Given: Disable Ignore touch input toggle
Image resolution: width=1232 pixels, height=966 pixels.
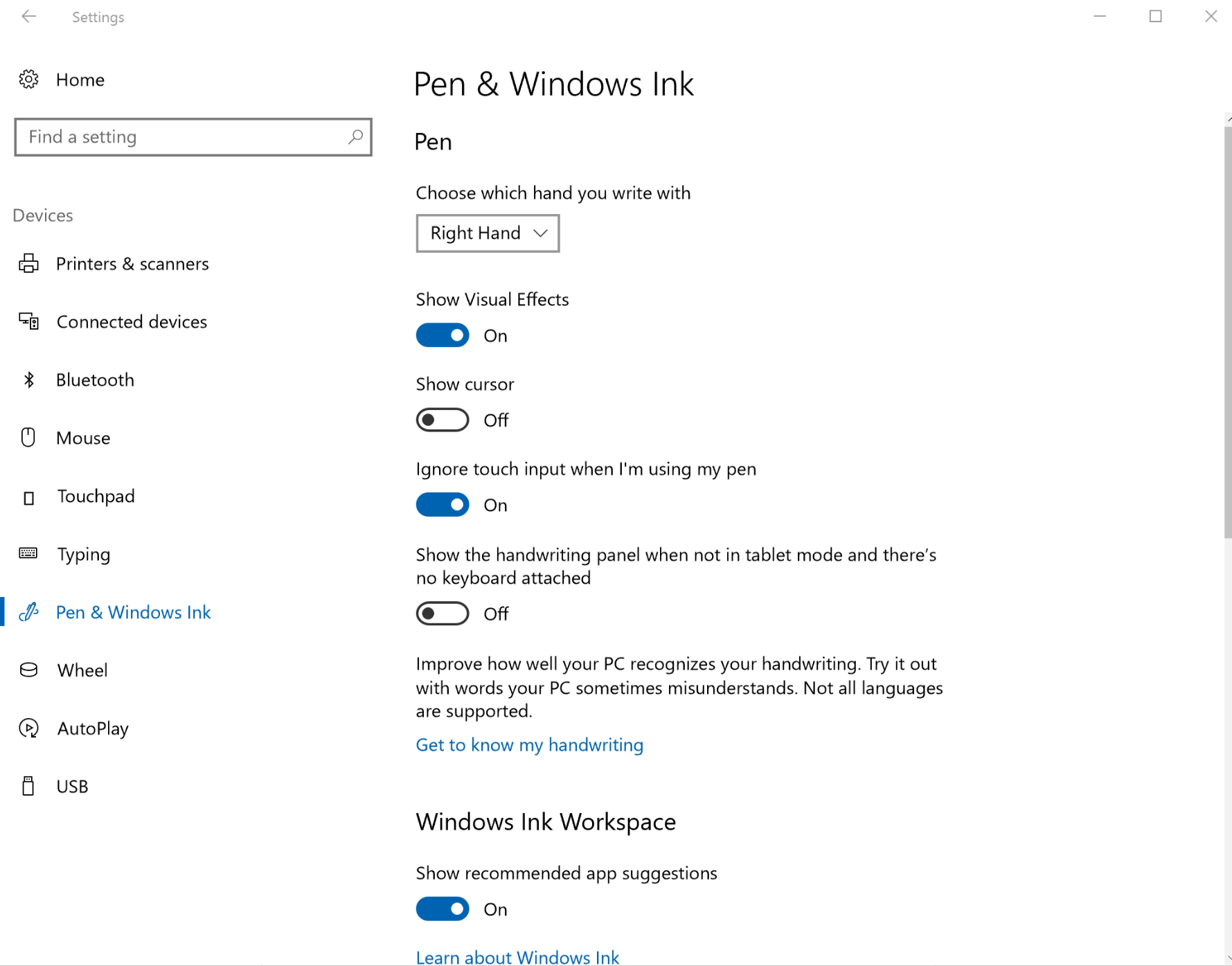Looking at the screenshot, I should pos(443,506).
